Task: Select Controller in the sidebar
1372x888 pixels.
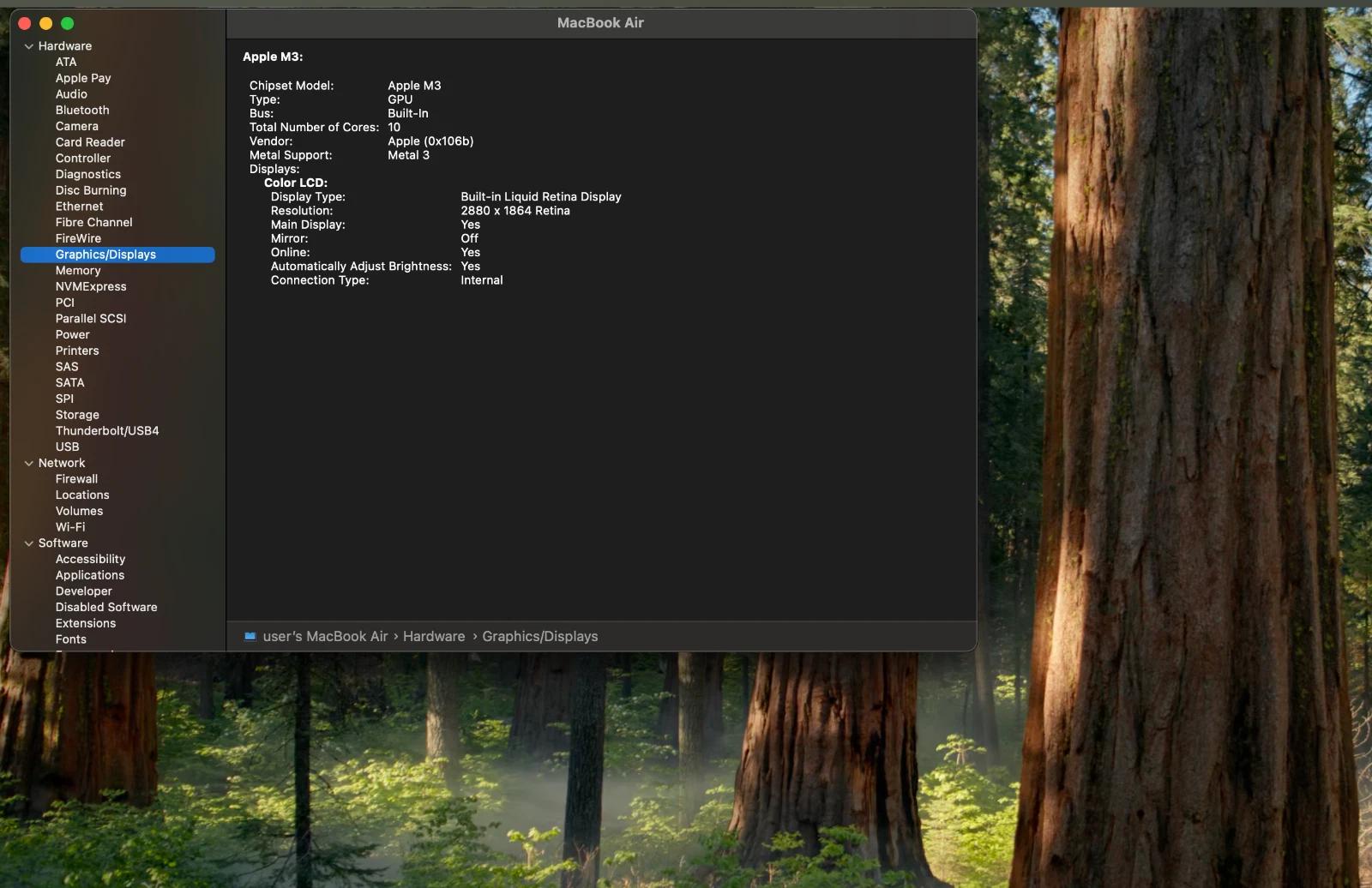Action: 83,159
